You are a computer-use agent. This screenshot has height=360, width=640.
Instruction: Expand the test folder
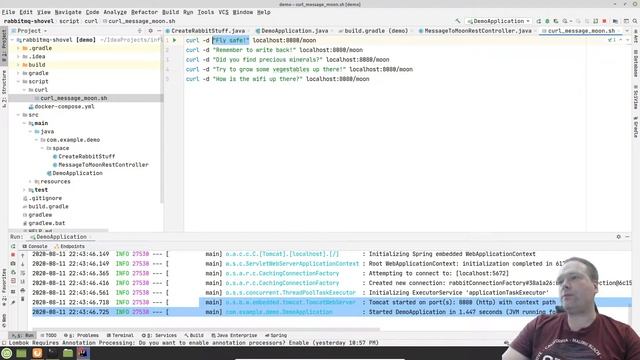(24, 190)
